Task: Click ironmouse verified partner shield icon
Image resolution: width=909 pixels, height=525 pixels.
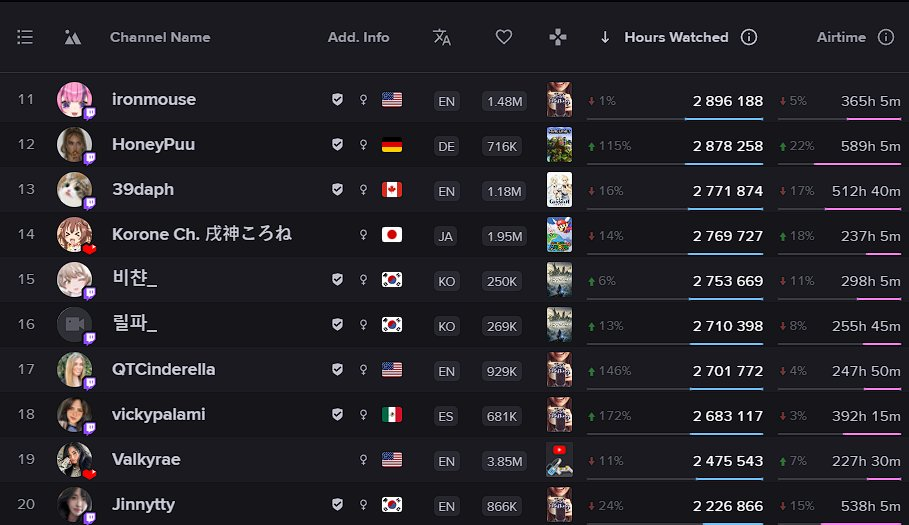Action: (337, 100)
